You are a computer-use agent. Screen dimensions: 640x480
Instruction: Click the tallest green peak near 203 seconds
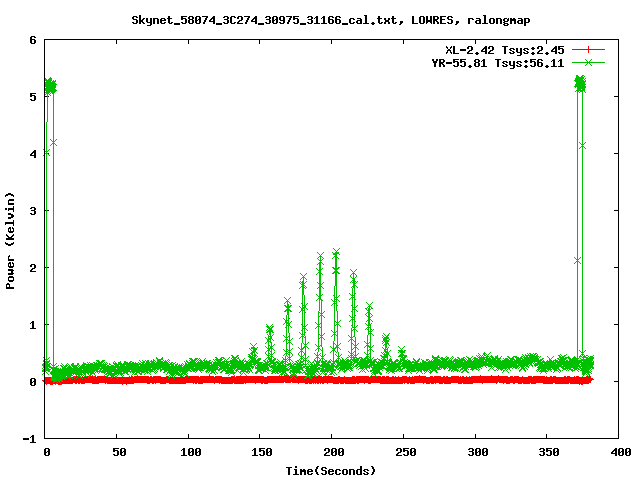[x=336, y=252]
